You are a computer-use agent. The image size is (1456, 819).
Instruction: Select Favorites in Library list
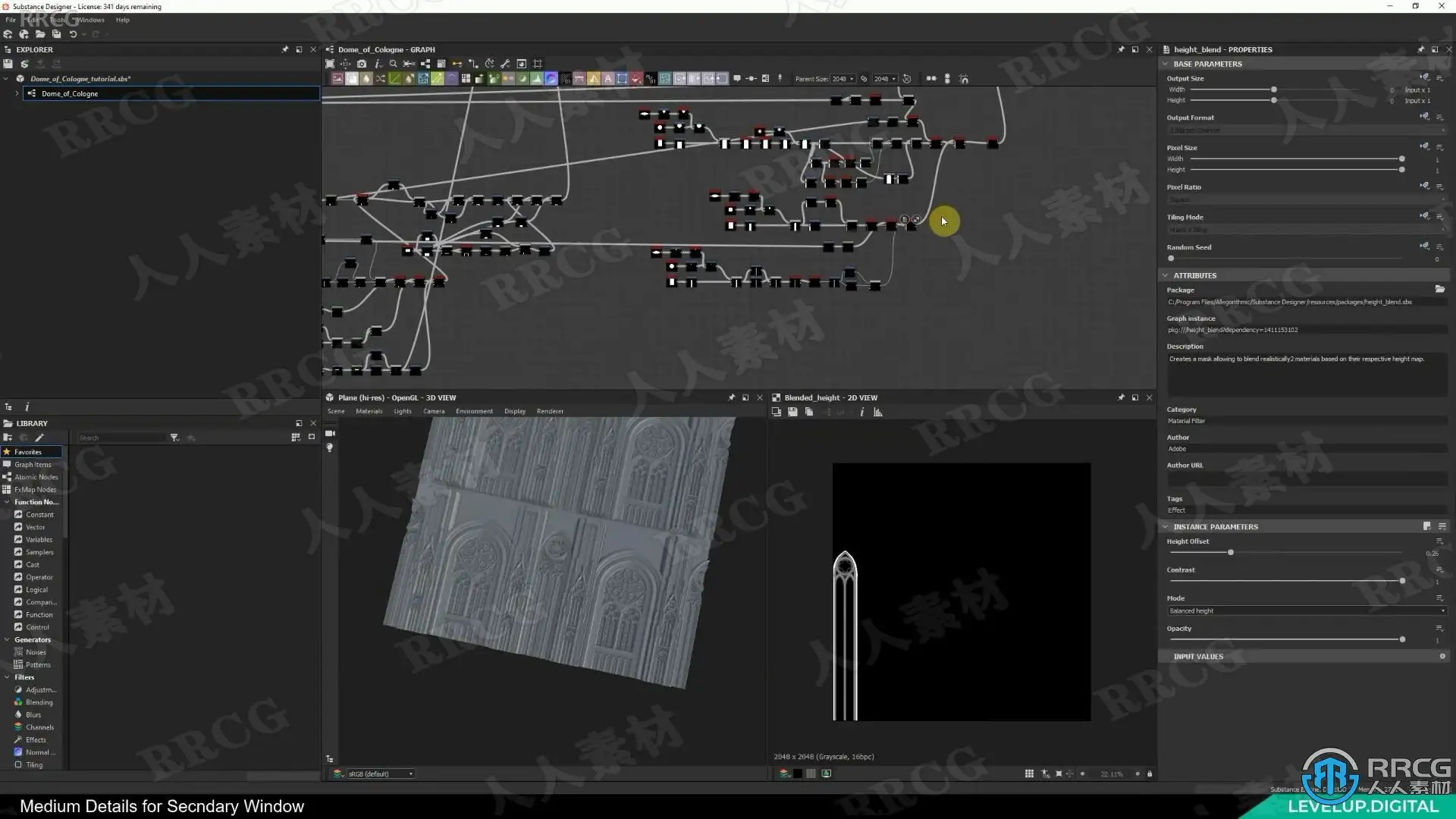(32, 451)
